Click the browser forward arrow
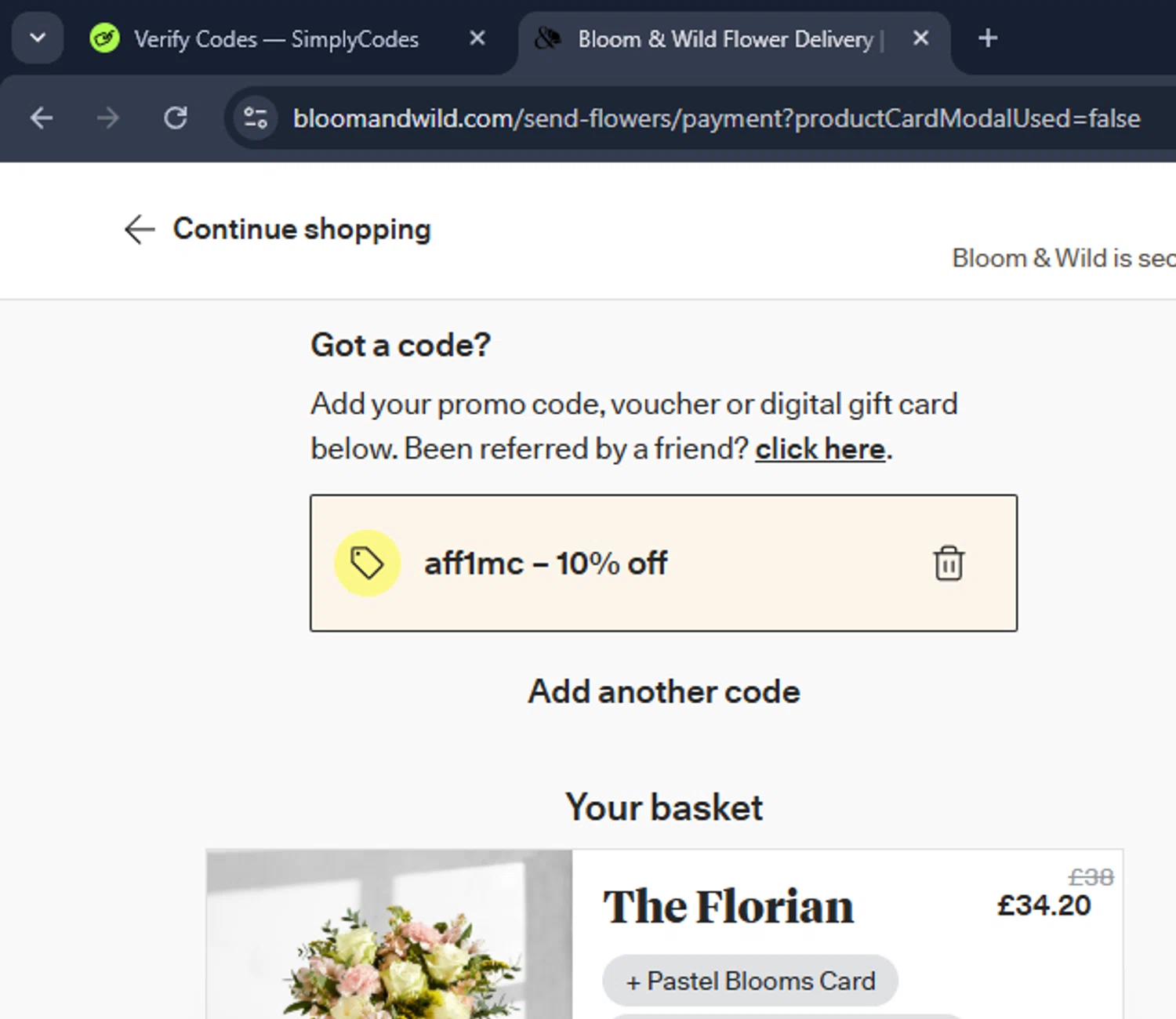 108,118
